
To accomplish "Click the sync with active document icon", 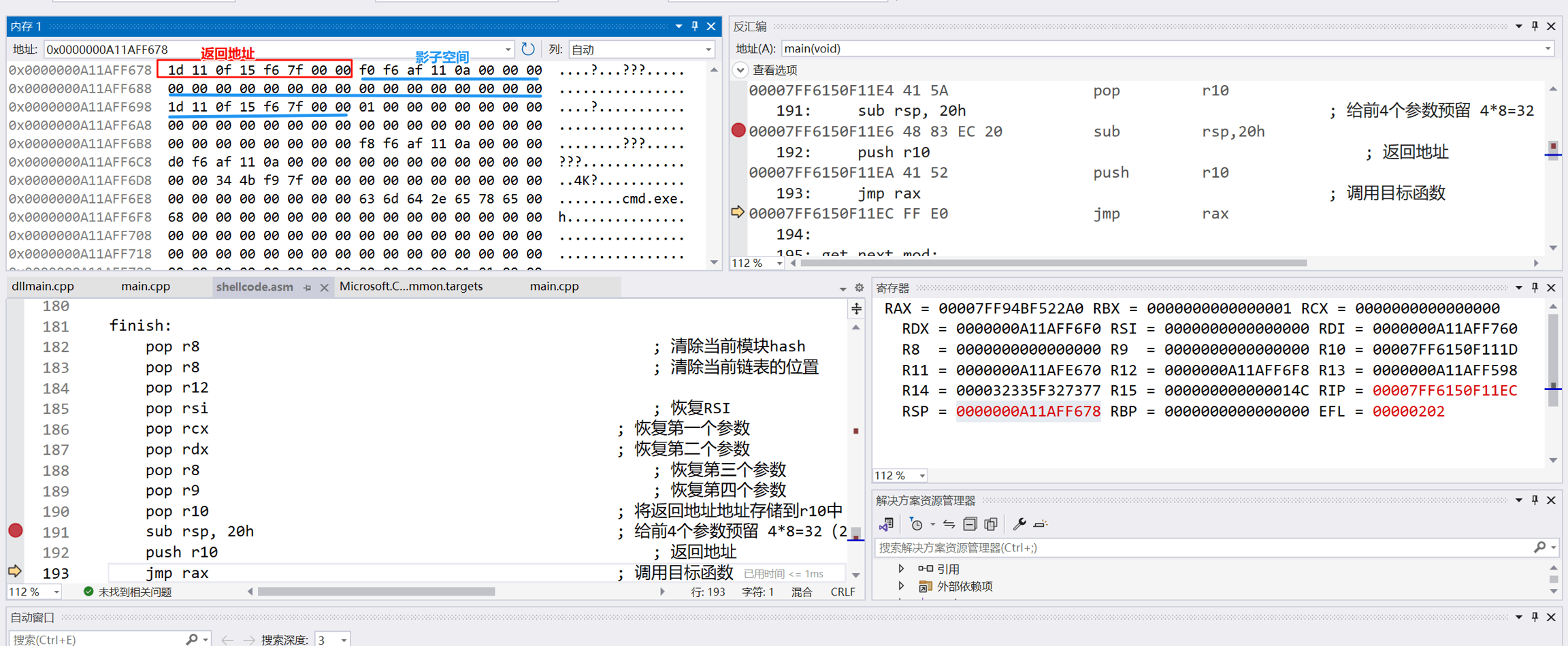I will (949, 524).
